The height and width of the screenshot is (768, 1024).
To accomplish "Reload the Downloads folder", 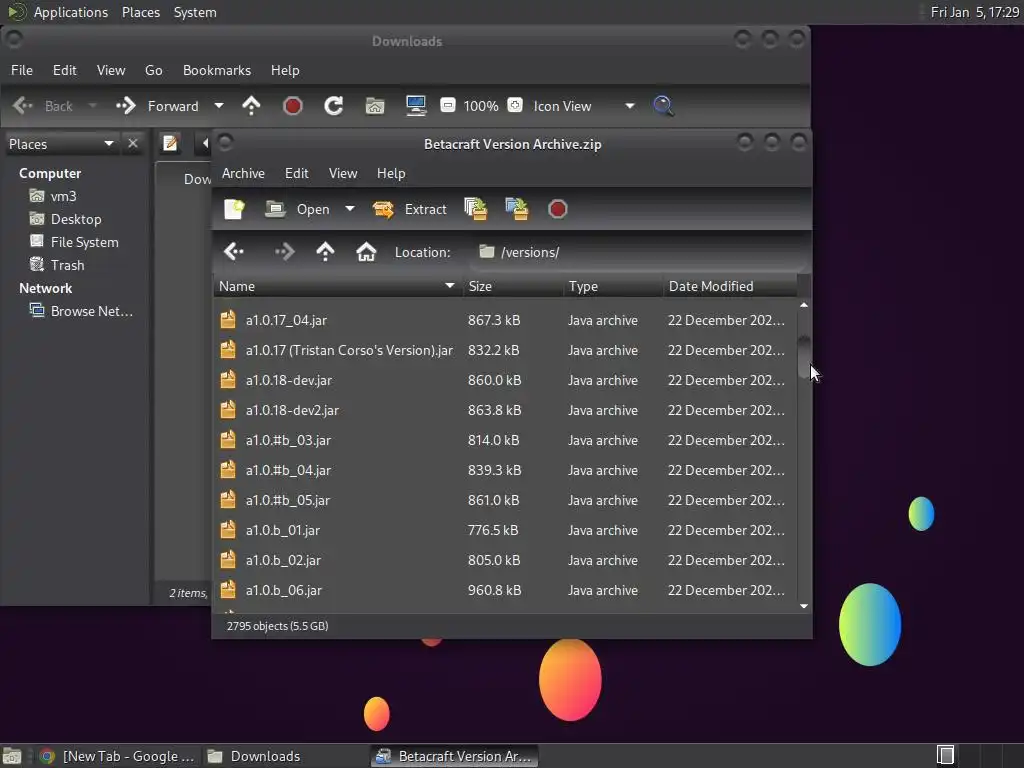I will (x=334, y=106).
